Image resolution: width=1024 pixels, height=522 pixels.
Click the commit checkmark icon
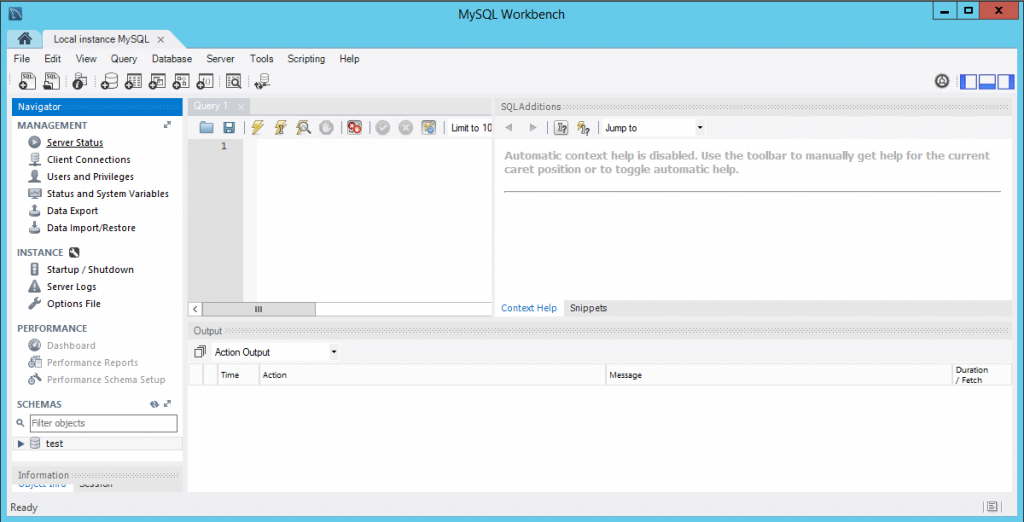tap(383, 128)
